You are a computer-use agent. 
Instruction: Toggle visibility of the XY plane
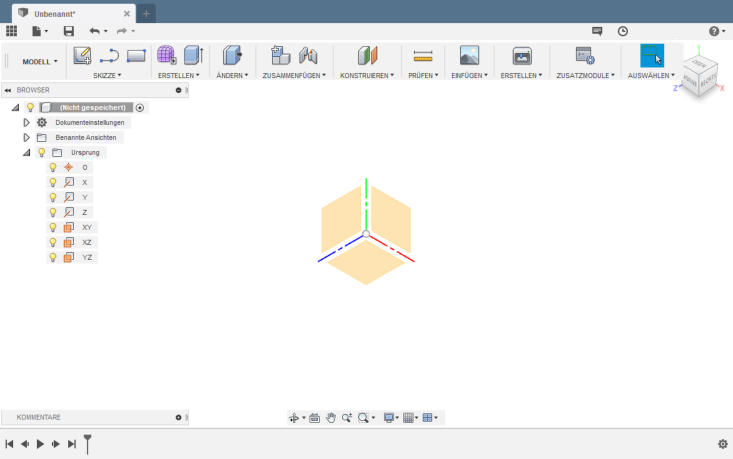coord(53,227)
